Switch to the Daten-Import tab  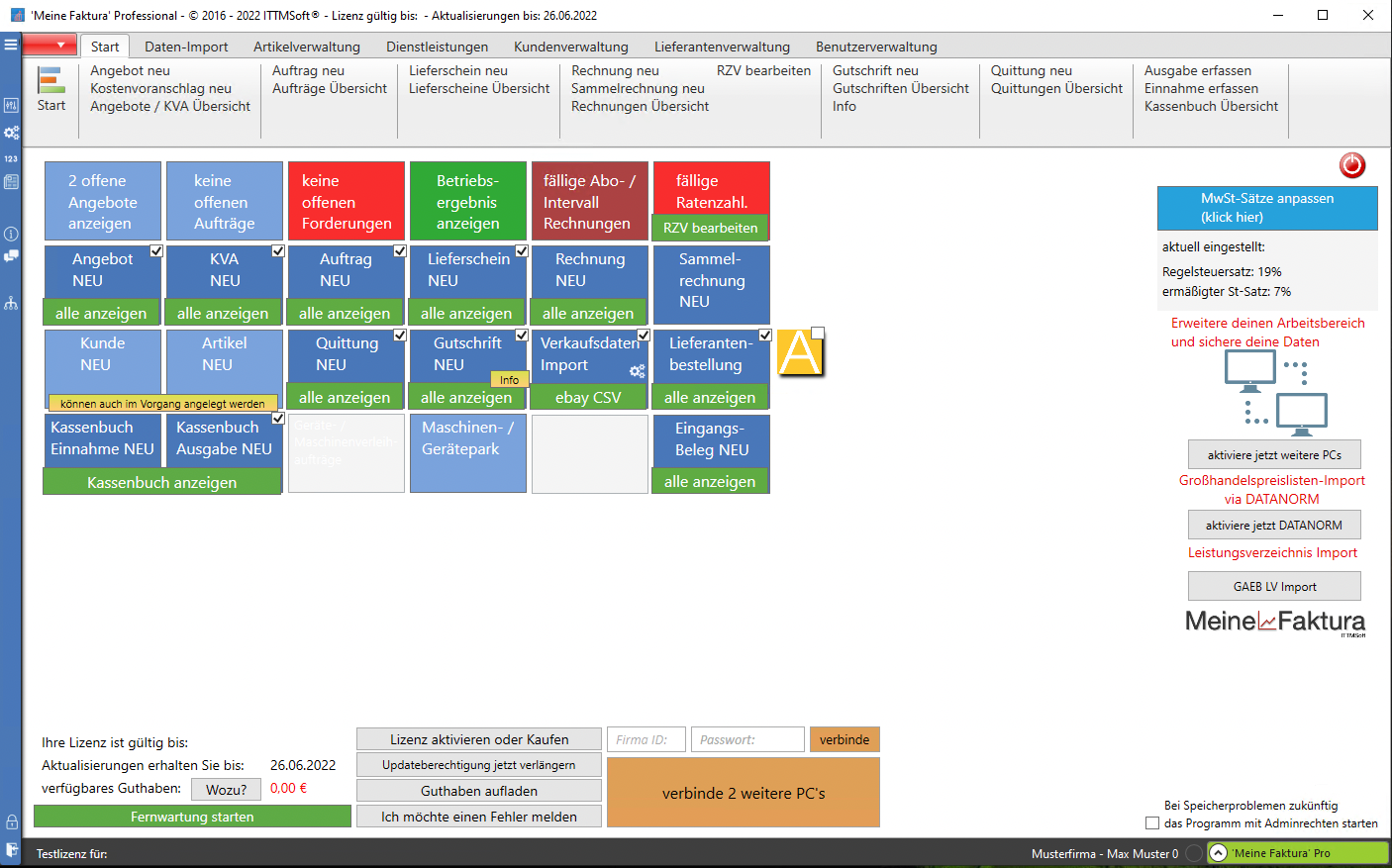pyautogui.click(x=186, y=47)
